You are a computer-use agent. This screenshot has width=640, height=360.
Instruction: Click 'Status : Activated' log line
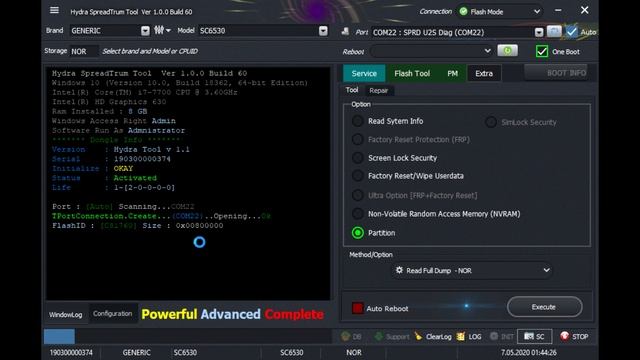coord(104,178)
